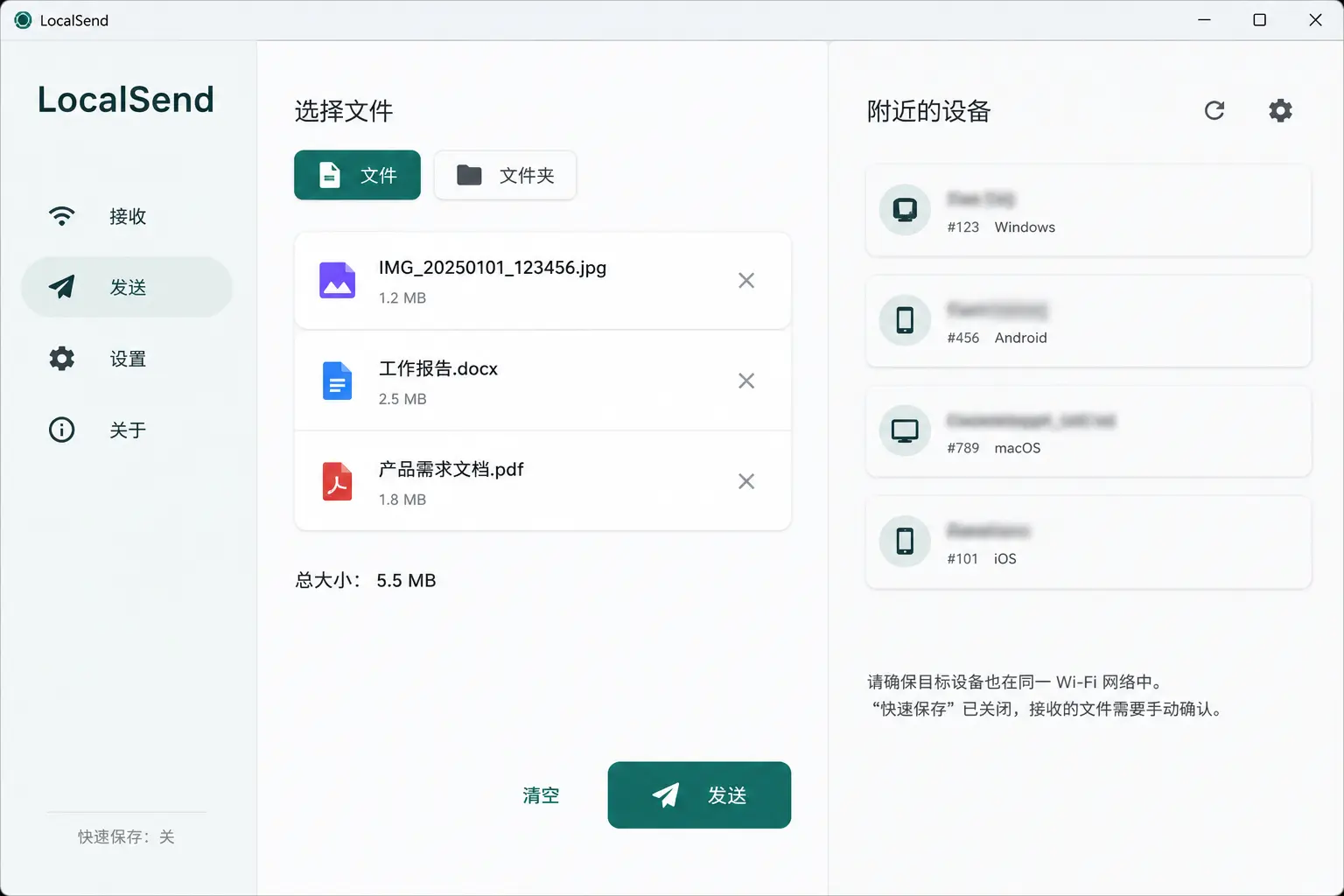The height and width of the screenshot is (896, 1344).
Task: Refresh the nearby devices list
Action: click(1214, 110)
